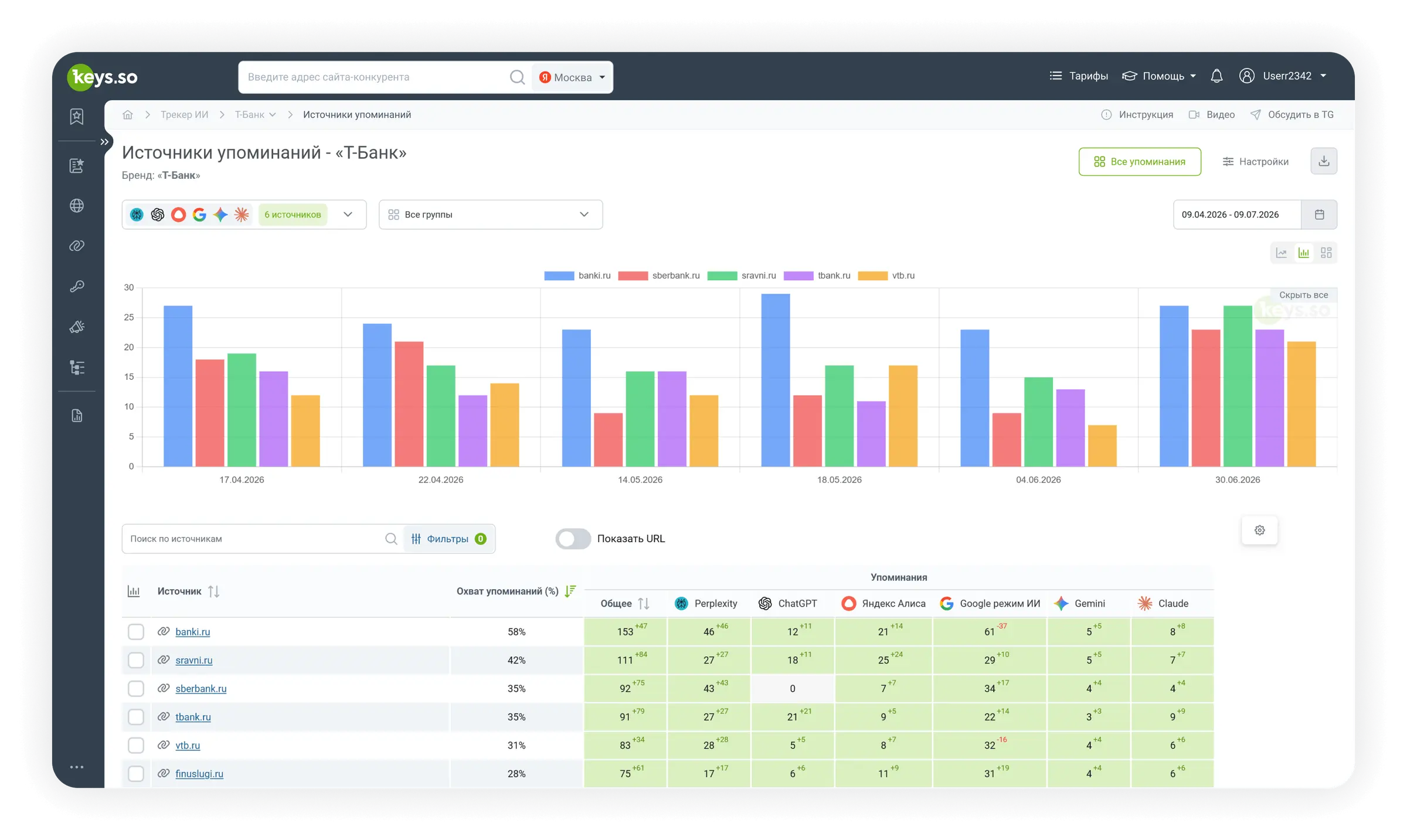
Task: Open the three dots more menu in sidebar
Action: [77, 767]
